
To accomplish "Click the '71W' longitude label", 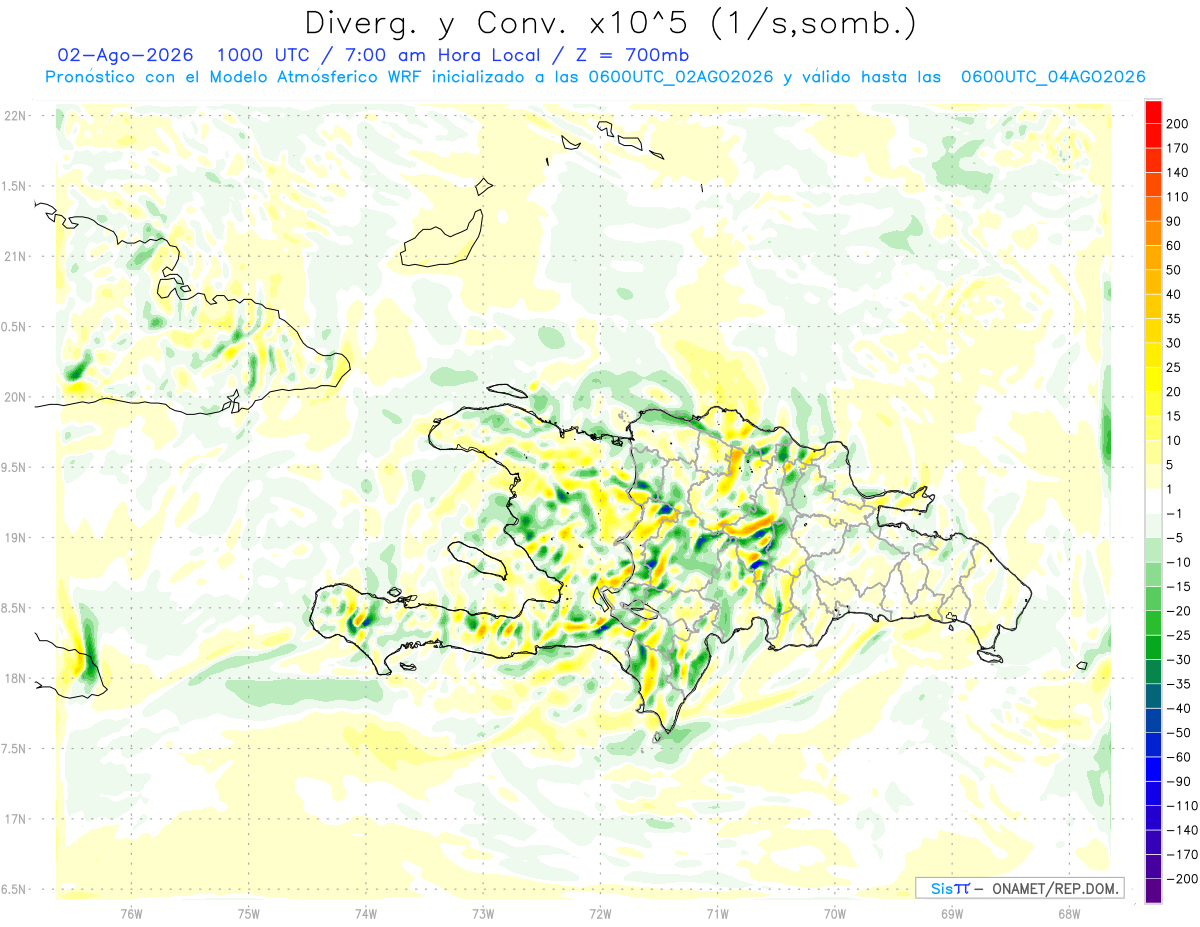I will [x=717, y=914].
